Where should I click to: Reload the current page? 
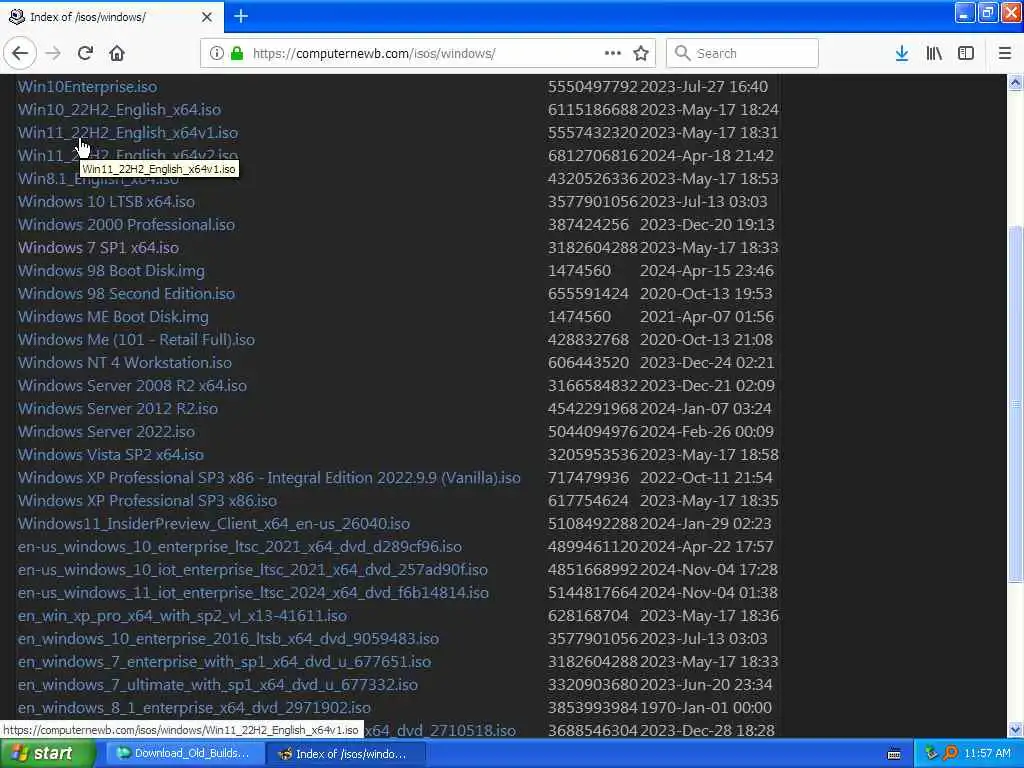click(x=85, y=54)
